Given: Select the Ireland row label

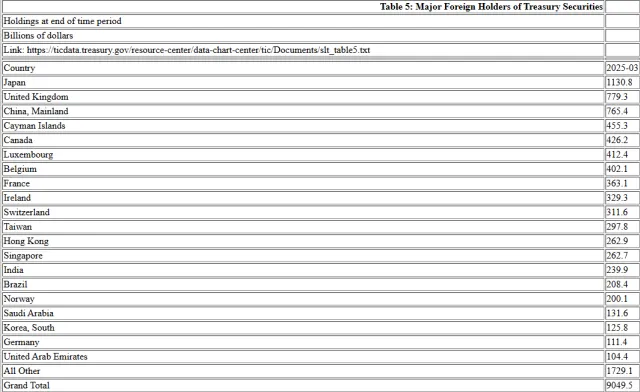Looking at the screenshot, I should [x=17, y=198].
